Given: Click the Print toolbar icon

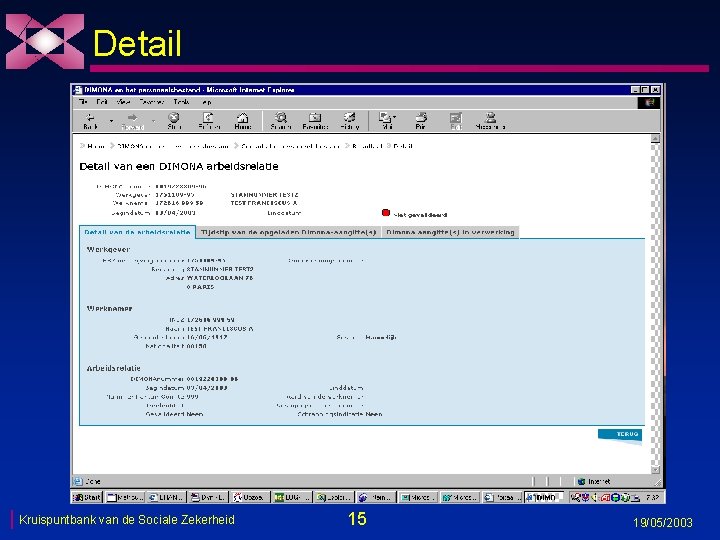Looking at the screenshot, I should pos(421,121).
